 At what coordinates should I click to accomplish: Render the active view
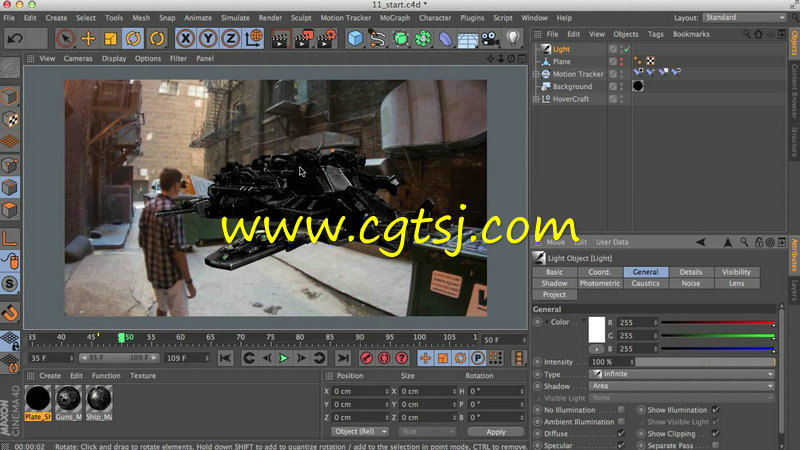(280, 38)
